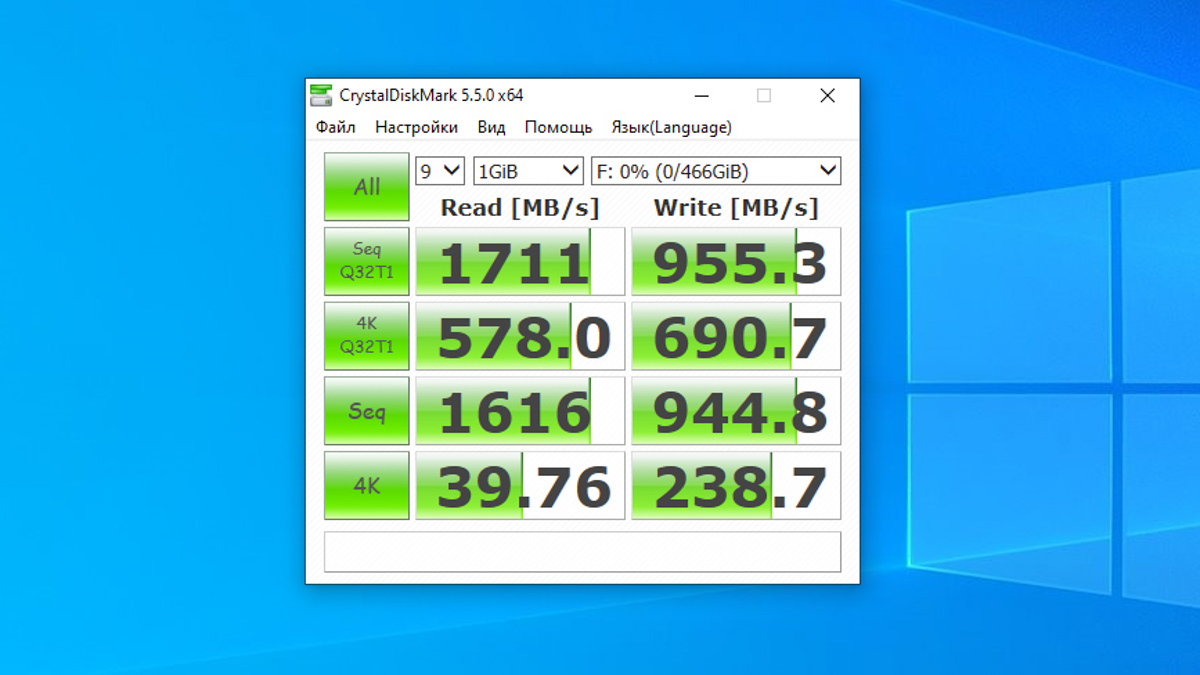1200x675 pixels.
Task: Start the plain Seq test
Action: tap(367, 411)
